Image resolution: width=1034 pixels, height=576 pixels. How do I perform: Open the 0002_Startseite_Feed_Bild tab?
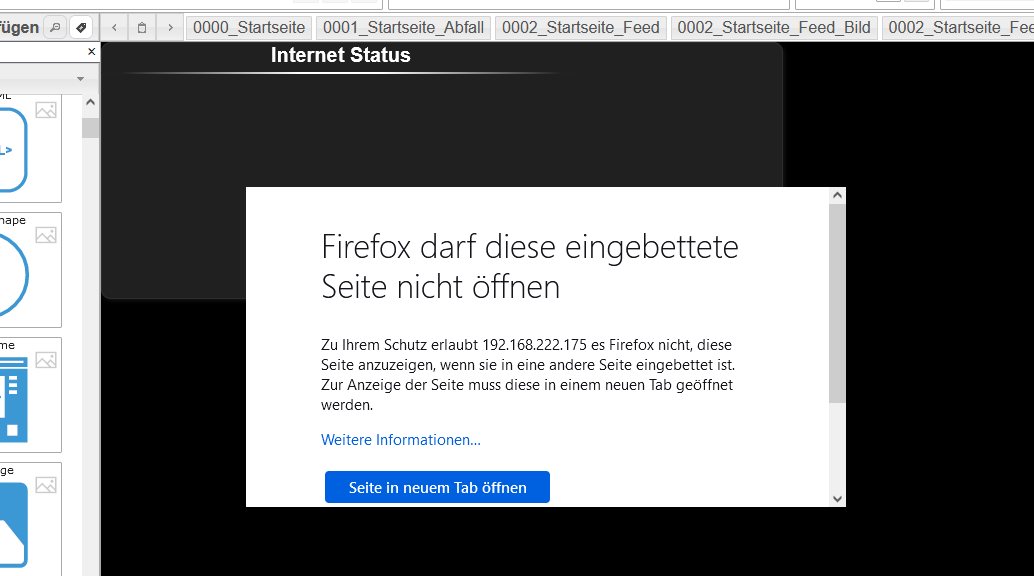(x=774, y=28)
